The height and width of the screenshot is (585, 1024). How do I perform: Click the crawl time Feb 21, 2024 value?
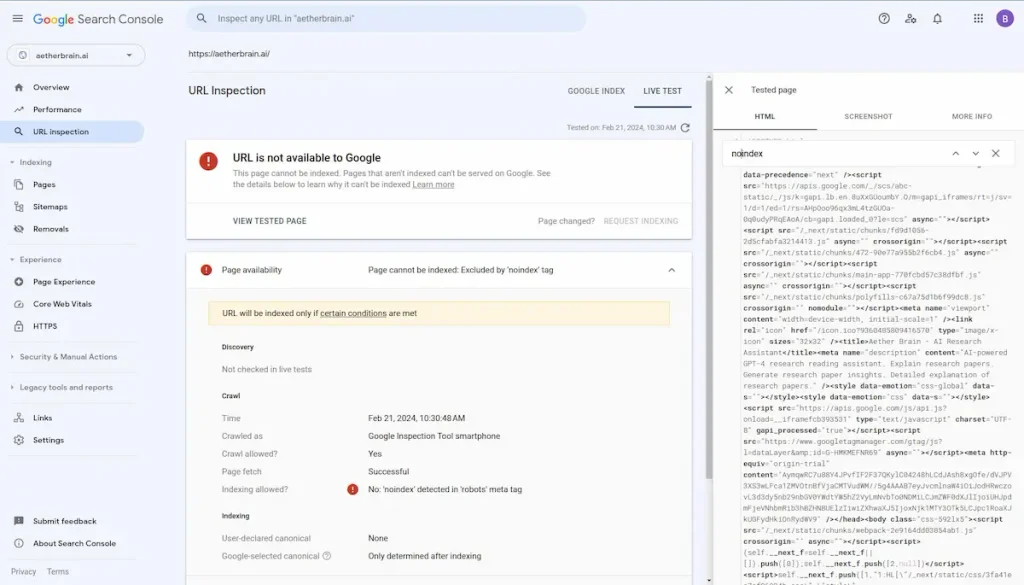[x=416, y=418]
